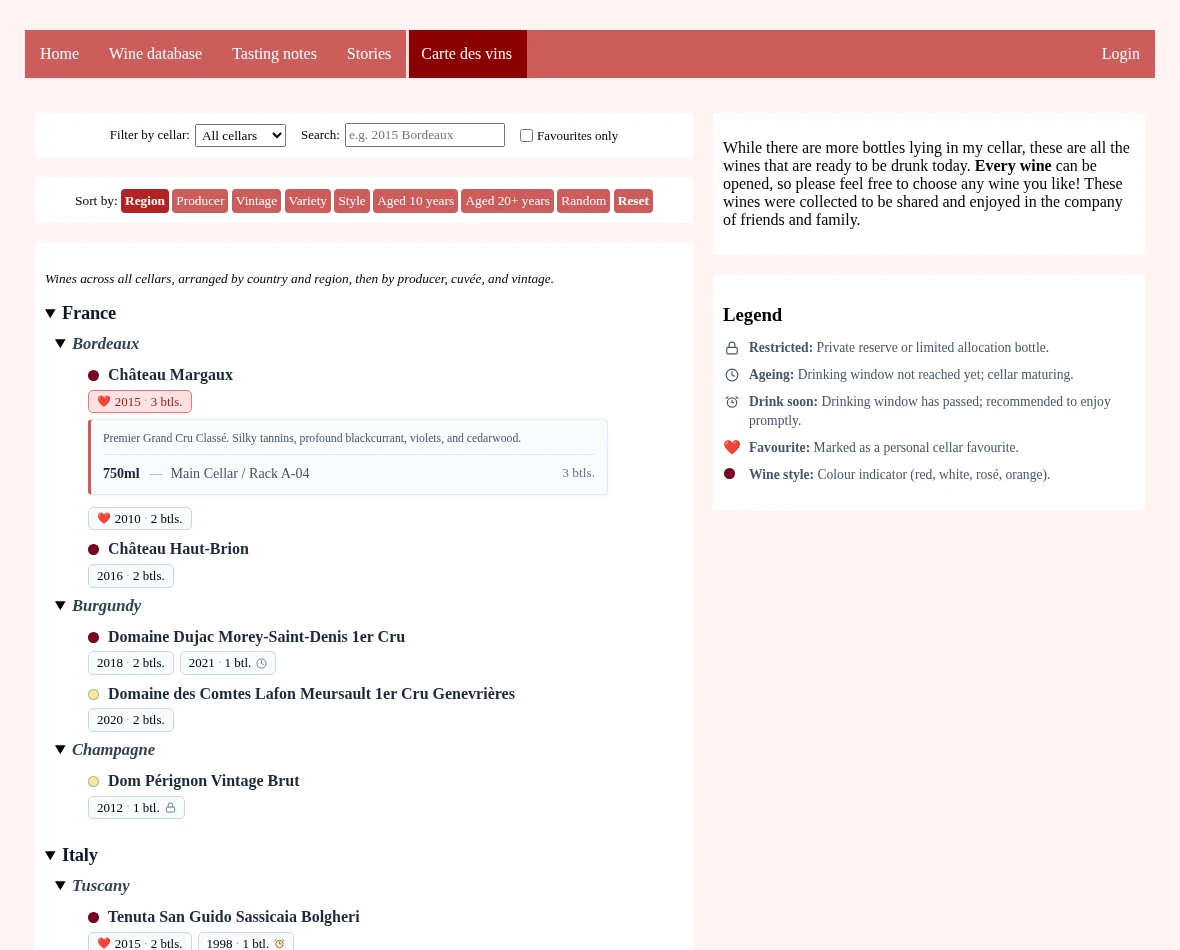
Task: Click the red style dot beside Domaine Dujac
Action: (x=93, y=638)
